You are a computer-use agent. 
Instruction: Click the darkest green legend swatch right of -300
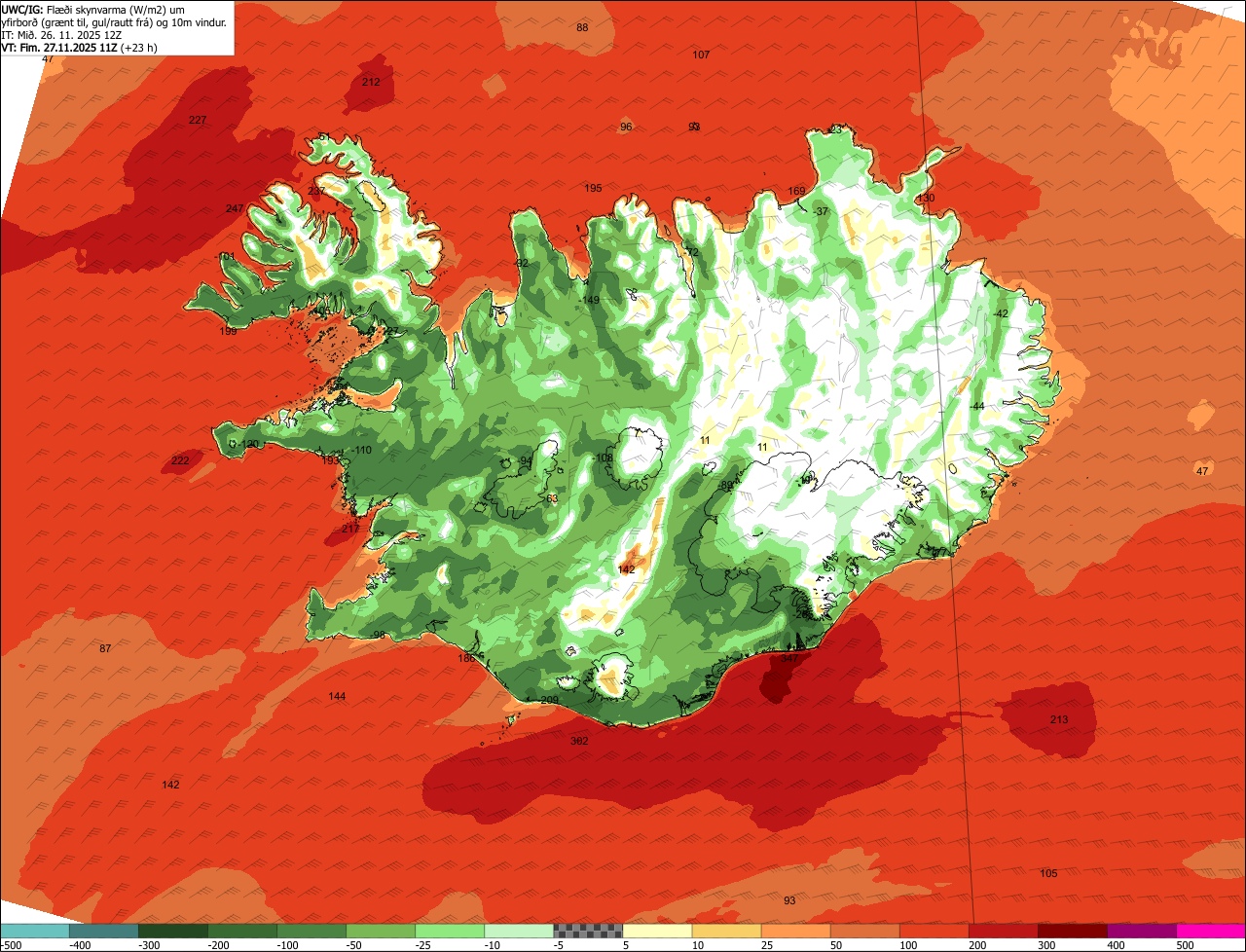[173, 931]
